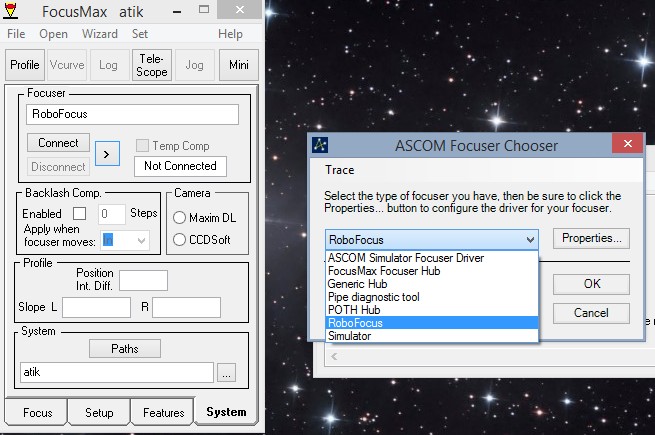Click the Tele-Scope toolbar button
Viewport: 655px width, 435px height.
(152, 65)
